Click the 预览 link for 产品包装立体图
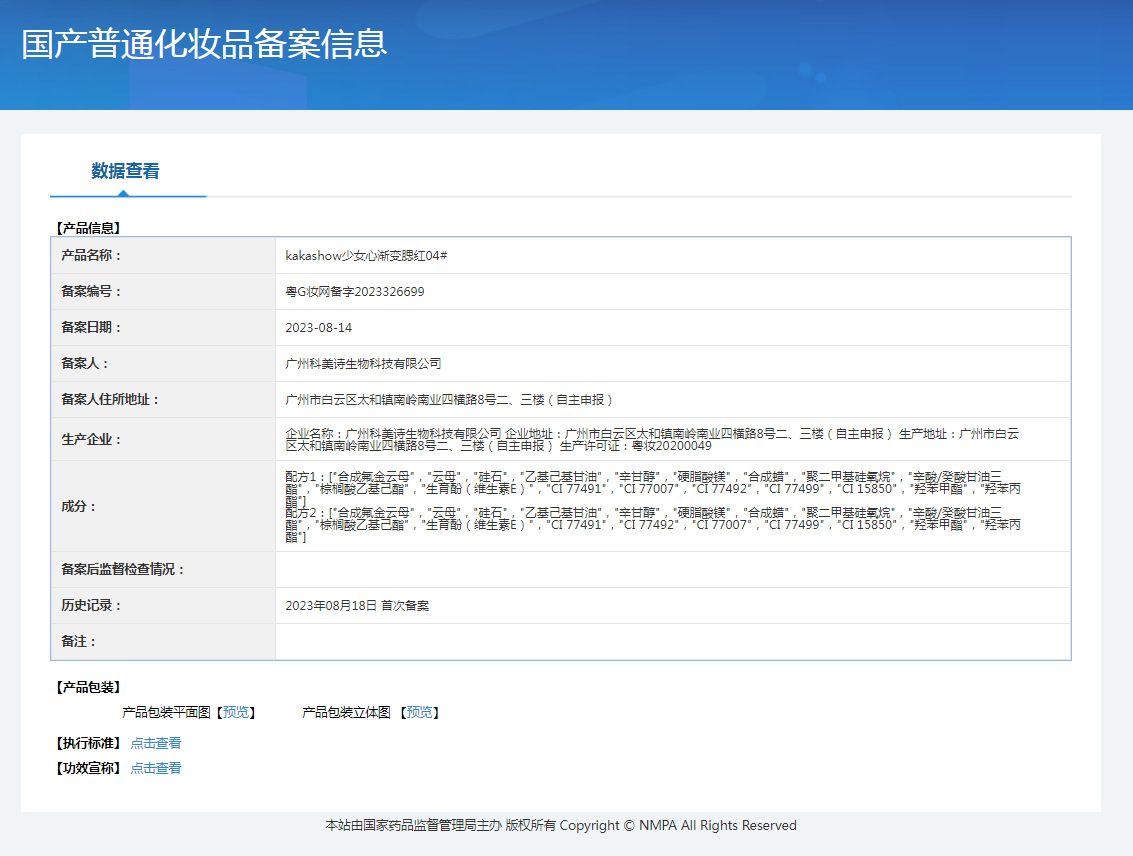This screenshot has width=1133, height=856. point(420,712)
